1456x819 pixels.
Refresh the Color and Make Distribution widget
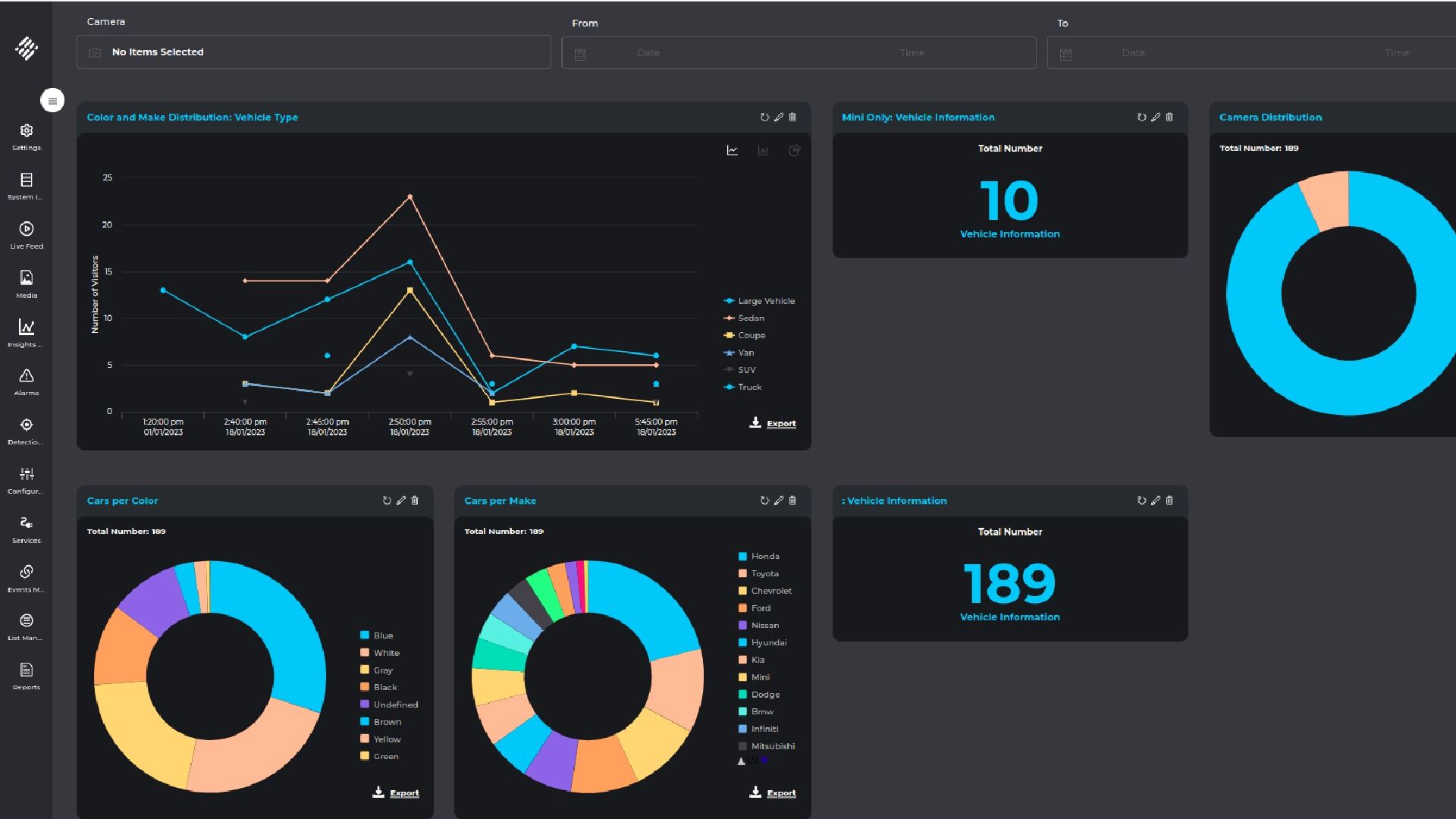coord(764,117)
